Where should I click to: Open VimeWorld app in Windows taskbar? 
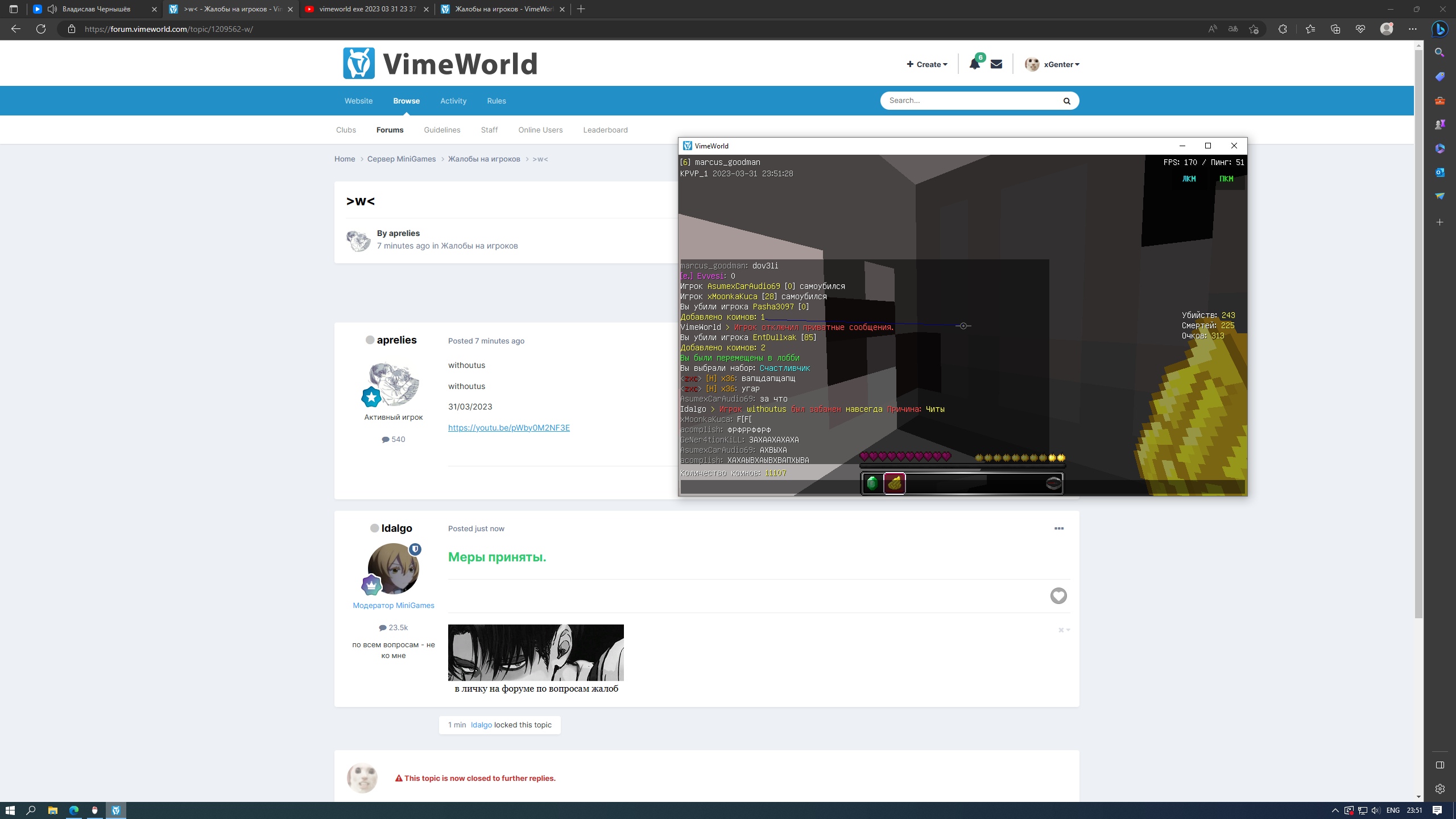tap(116, 810)
